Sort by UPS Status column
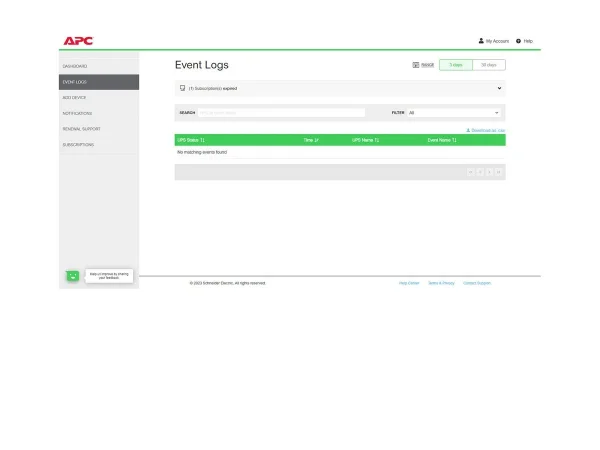 pyautogui.click(x=191, y=141)
